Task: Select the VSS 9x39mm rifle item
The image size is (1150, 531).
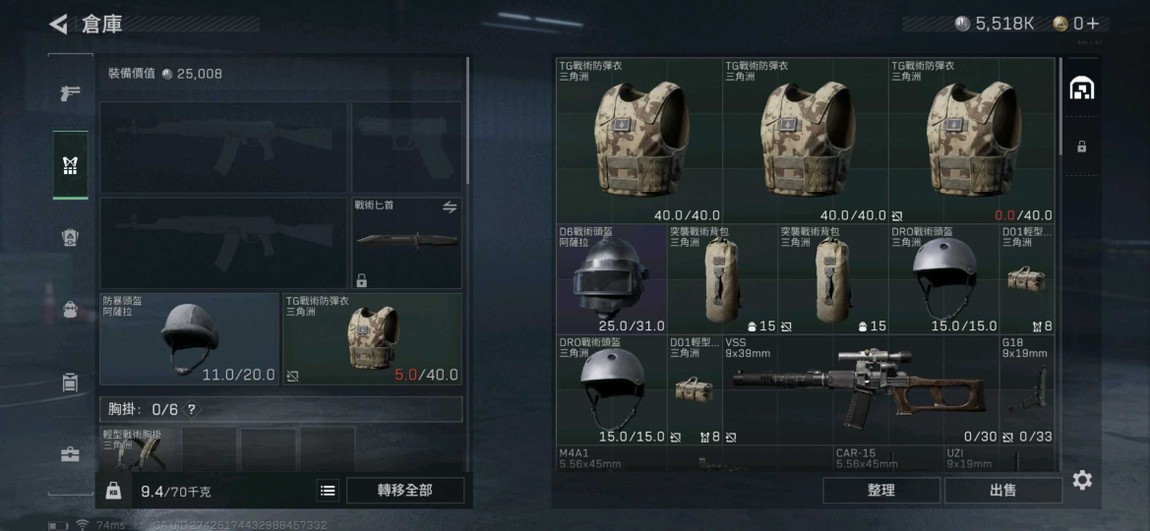Action: pyautogui.click(x=860, y=389)
